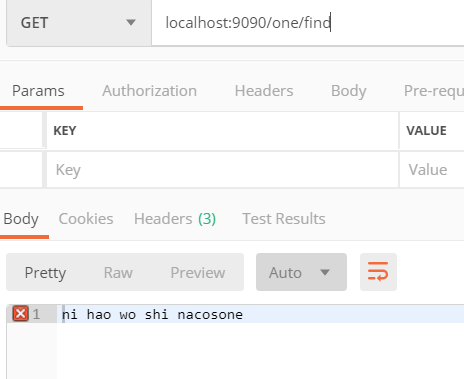Open the Pre-request Script tab

point(434,91)
